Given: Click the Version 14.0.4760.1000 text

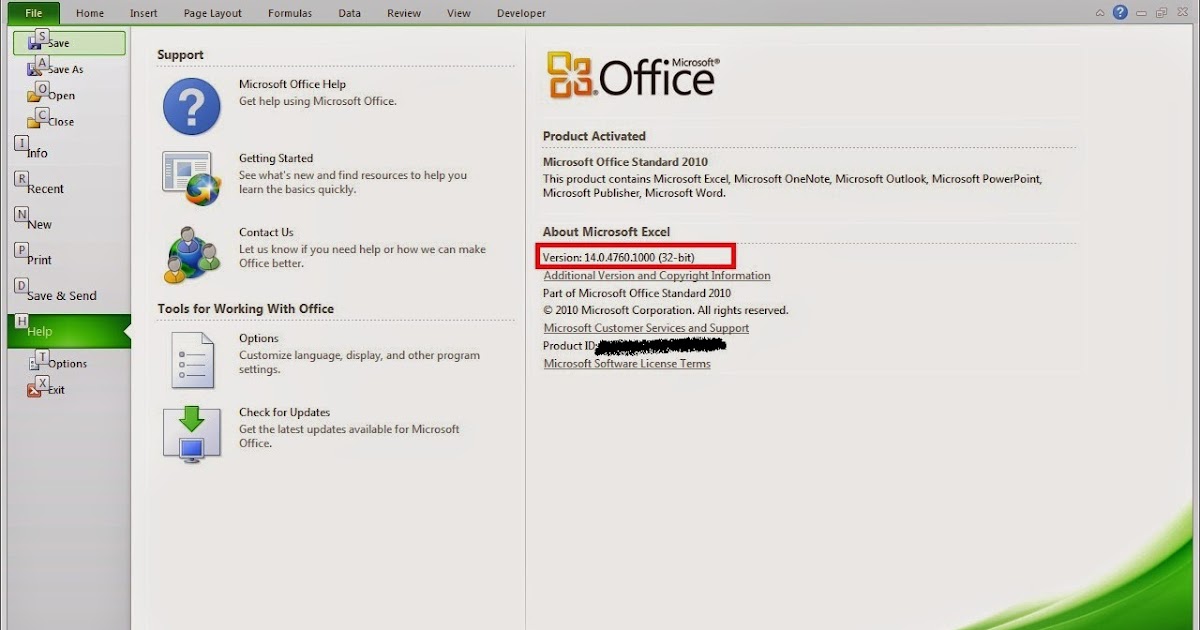Looking at the screenshot, I should [618, 258].
